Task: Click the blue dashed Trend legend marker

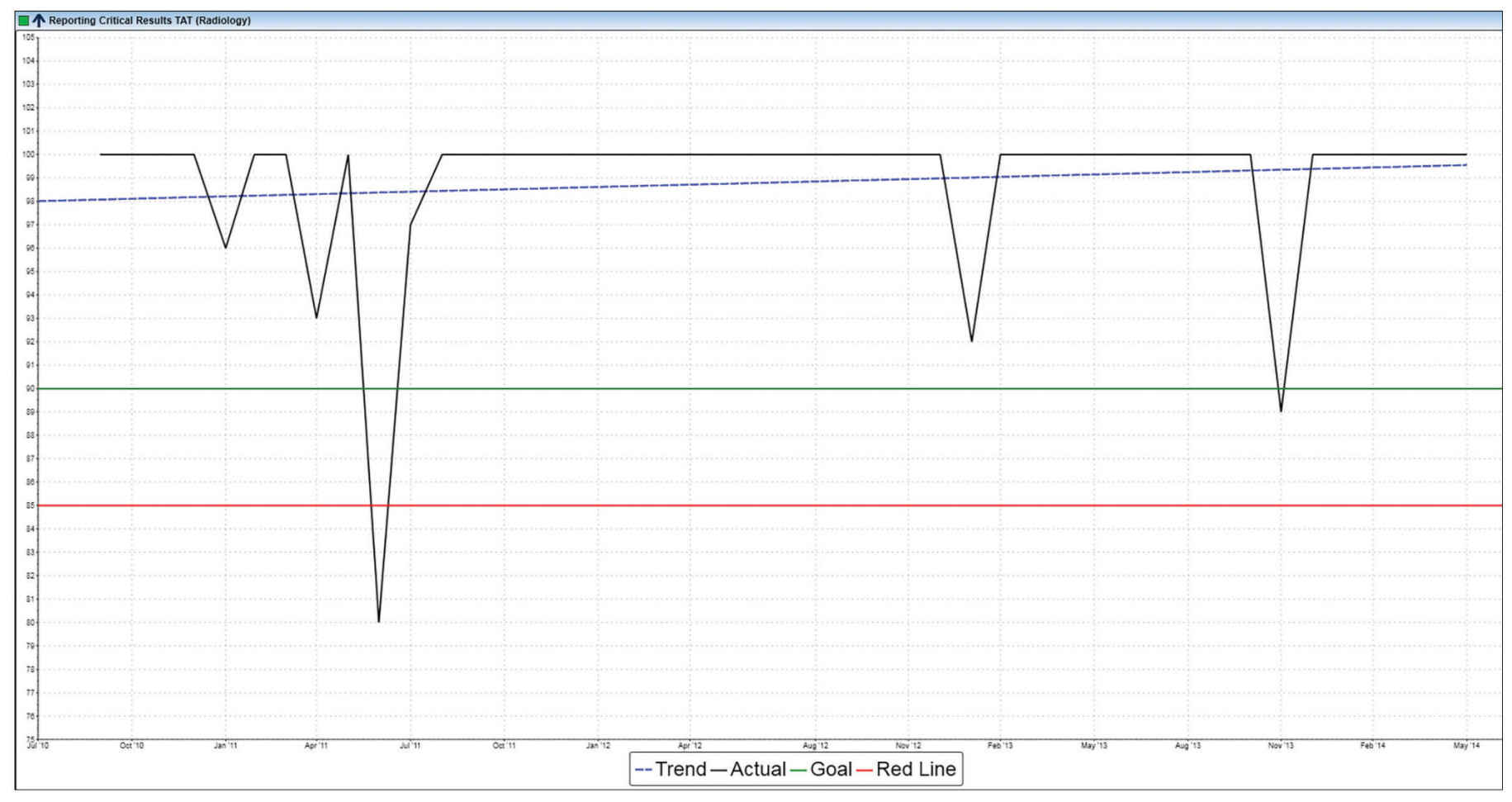Action: point(643,770)
